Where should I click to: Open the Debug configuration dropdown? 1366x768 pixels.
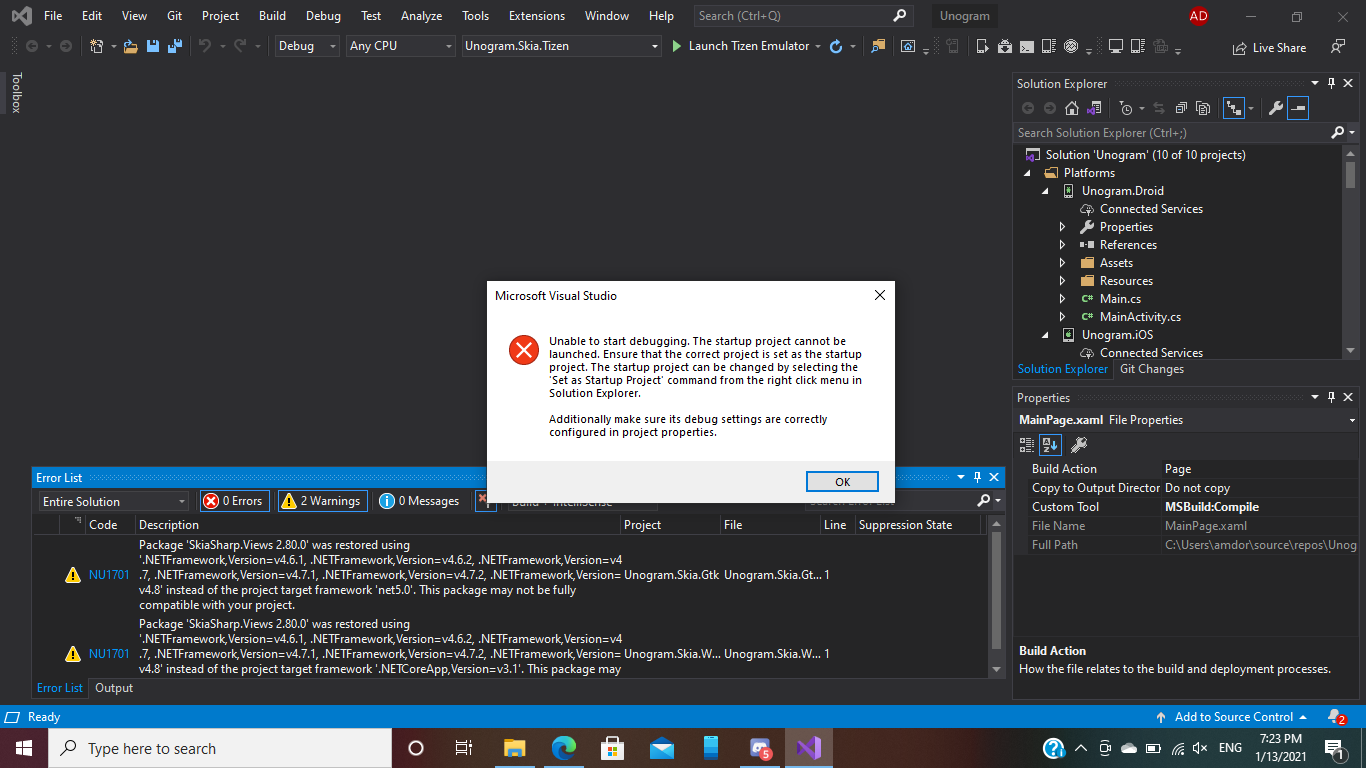307,46
